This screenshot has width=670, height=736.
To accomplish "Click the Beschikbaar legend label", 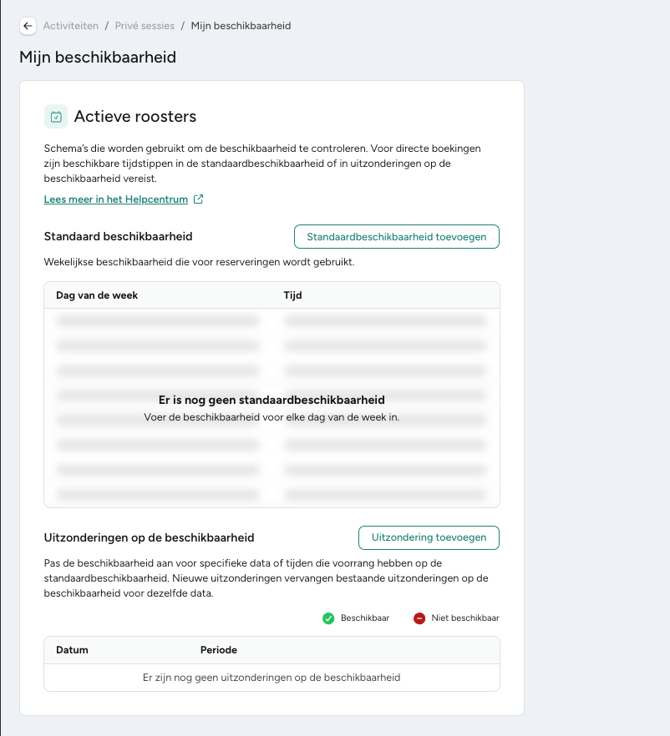I will point(365,618).
